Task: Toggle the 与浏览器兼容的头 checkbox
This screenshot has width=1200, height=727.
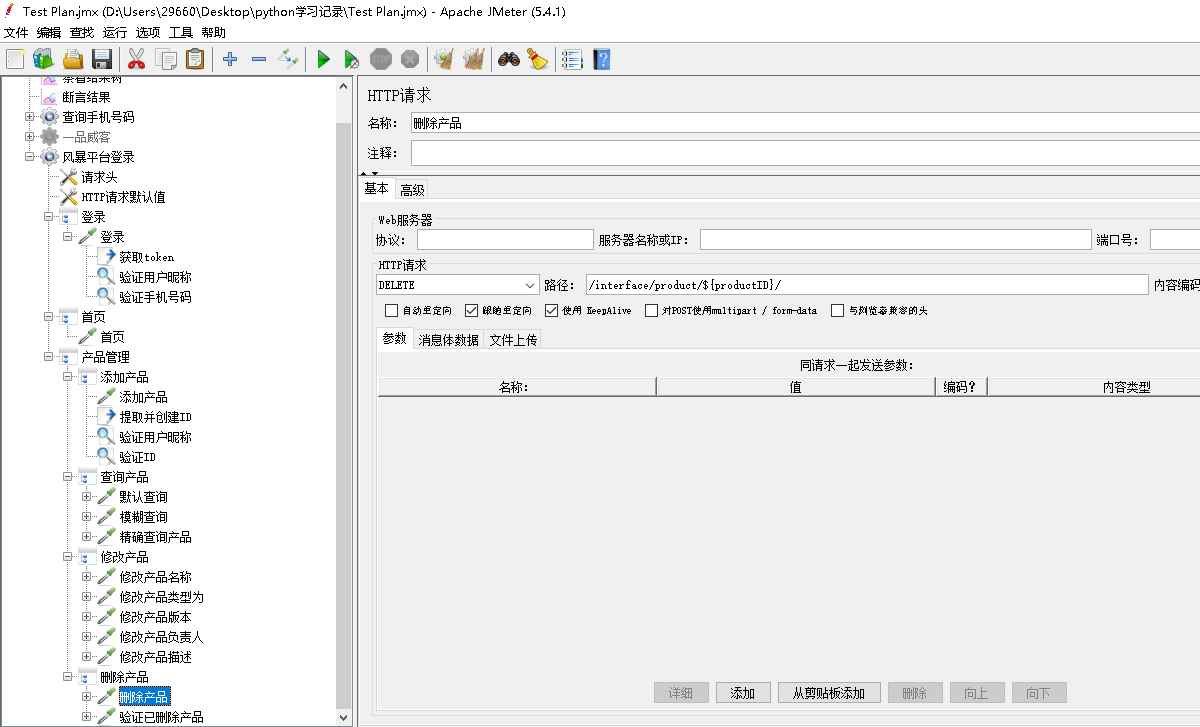Action: 838,311
